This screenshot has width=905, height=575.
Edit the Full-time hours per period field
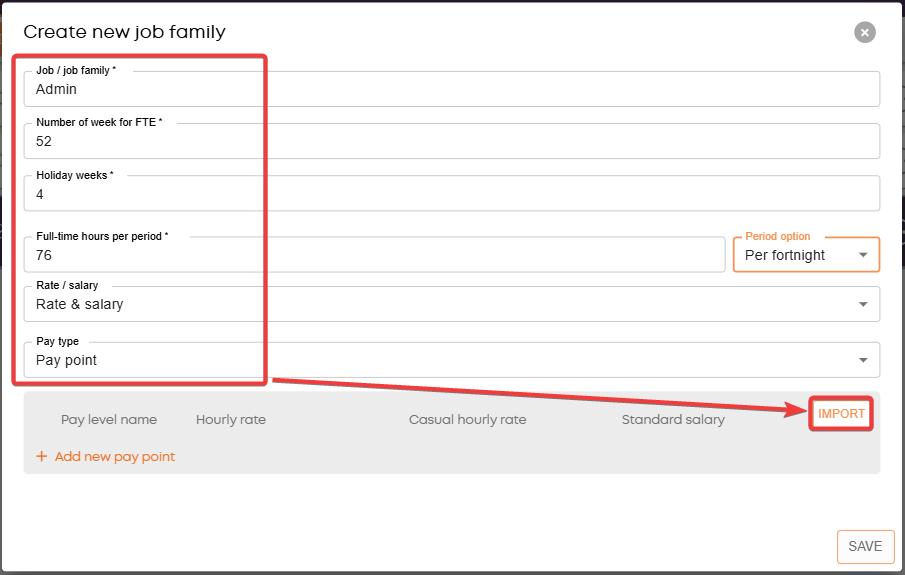point(375,255)
